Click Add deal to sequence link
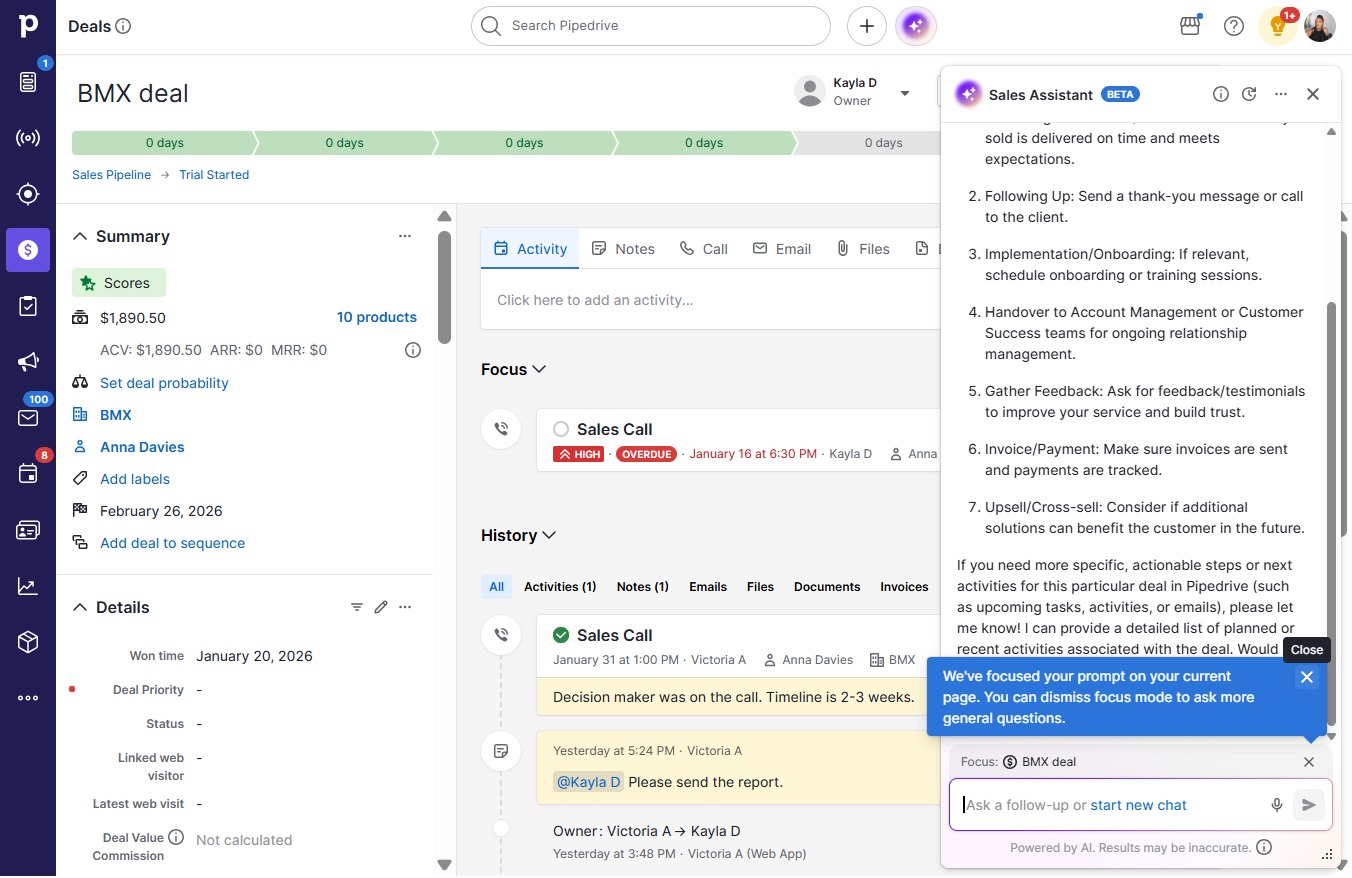The height and width of the screenshot is (878, 1352). pyautogui.click(x=172, y=543)
